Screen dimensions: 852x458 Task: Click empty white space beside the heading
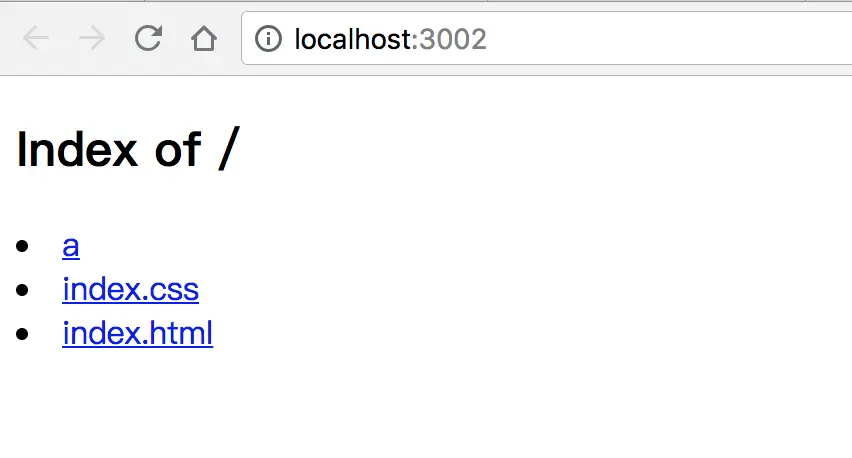pyautogui.click(x=543, y=149)
